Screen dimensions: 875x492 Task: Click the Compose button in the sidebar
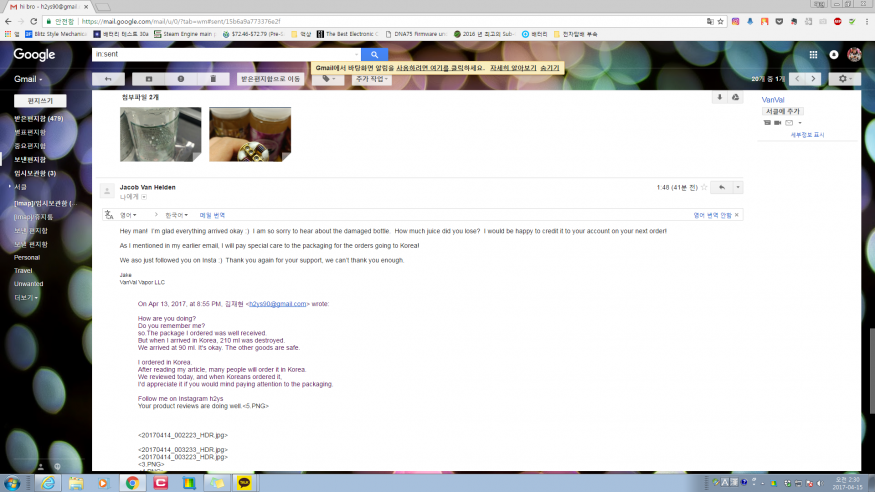40,100
